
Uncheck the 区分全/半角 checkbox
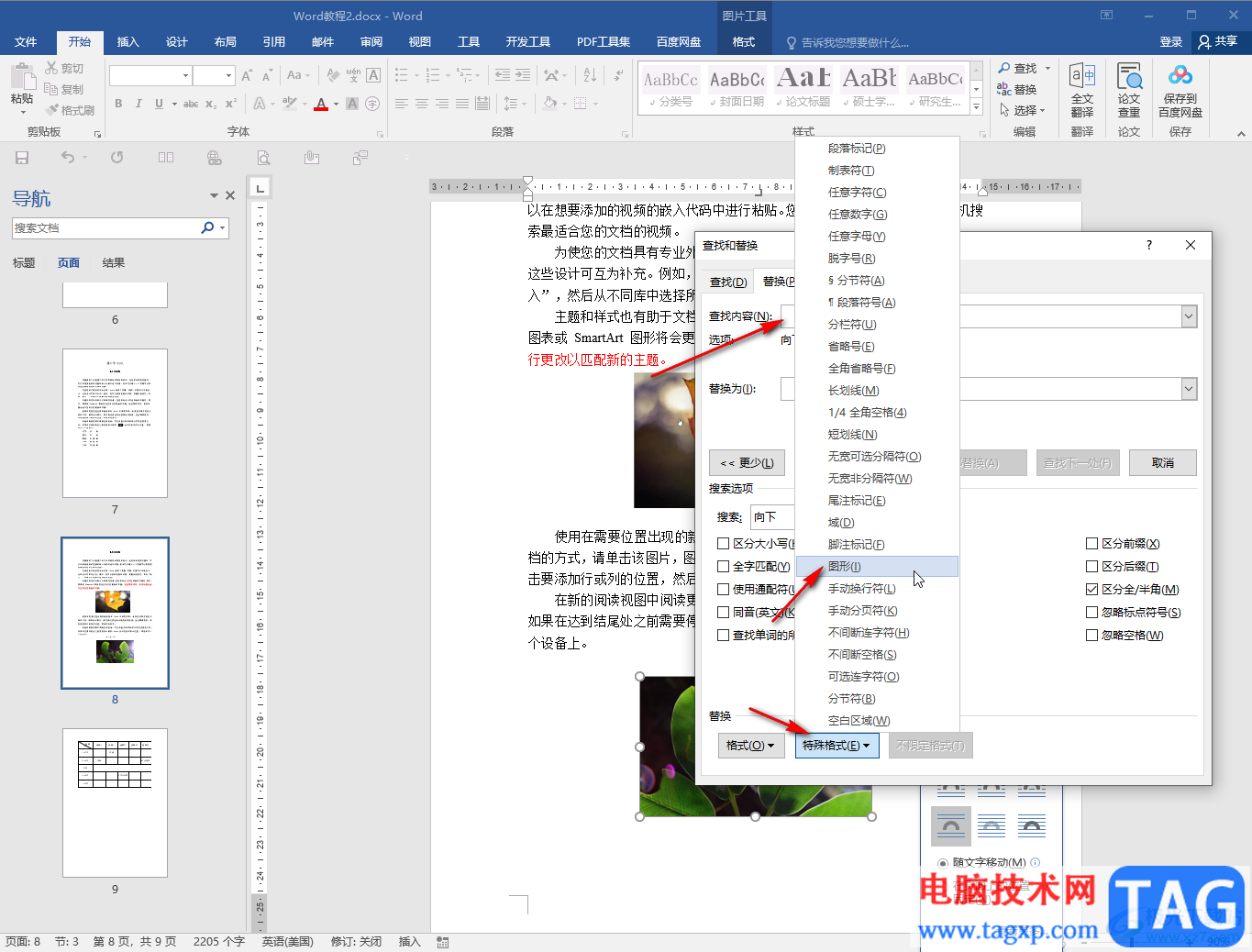coord(1091,590)
